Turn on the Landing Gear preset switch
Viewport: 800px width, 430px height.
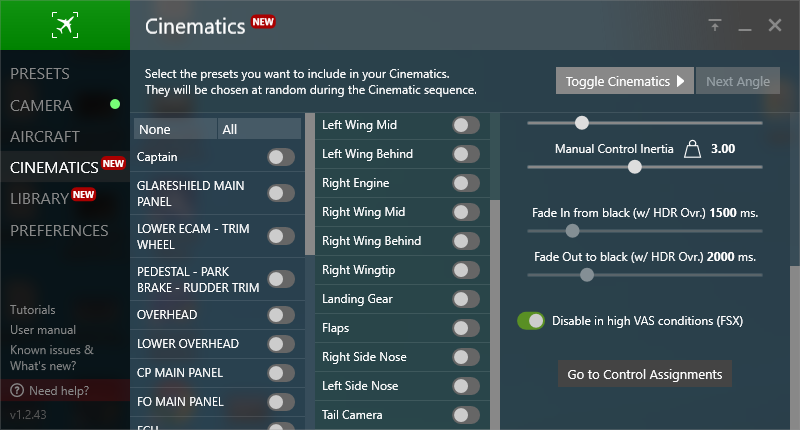click(466, 299)
